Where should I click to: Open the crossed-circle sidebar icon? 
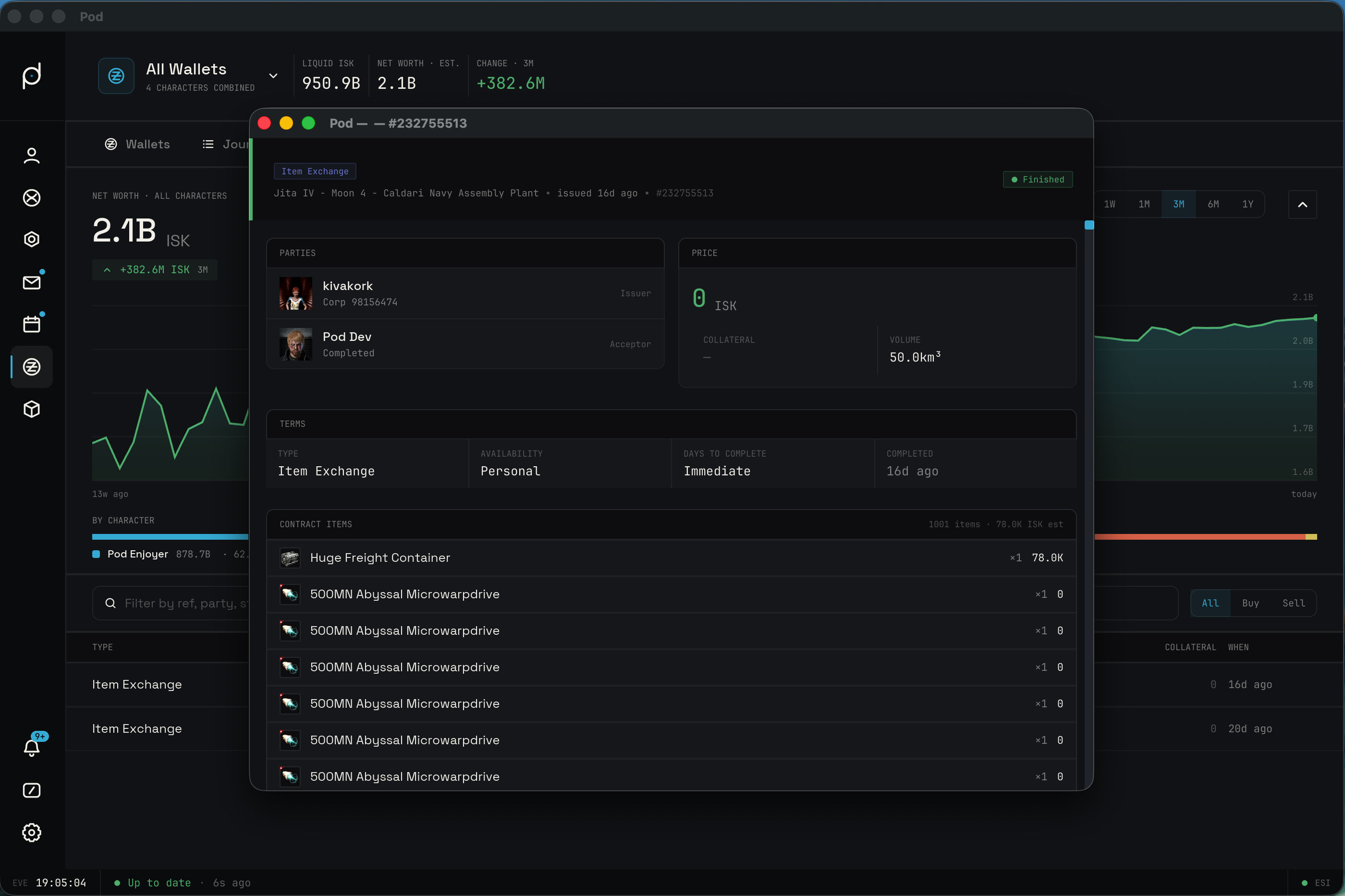[x=31, y=198]
